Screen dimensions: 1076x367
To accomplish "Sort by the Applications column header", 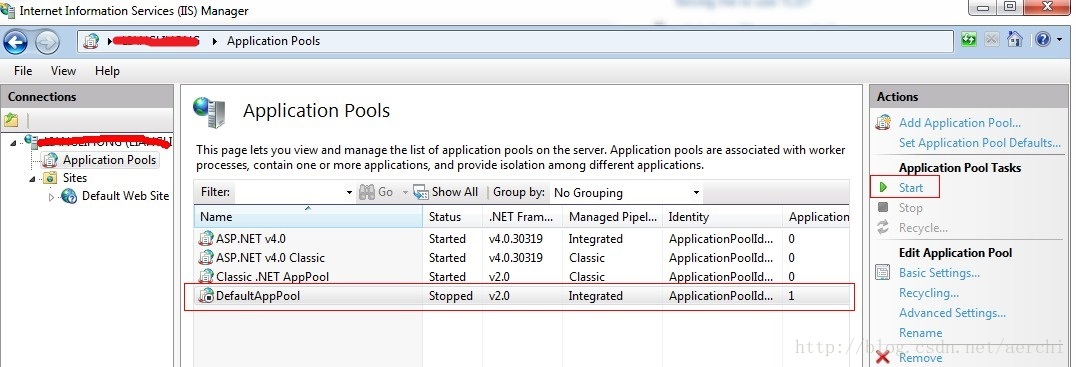I will [817, 217].
